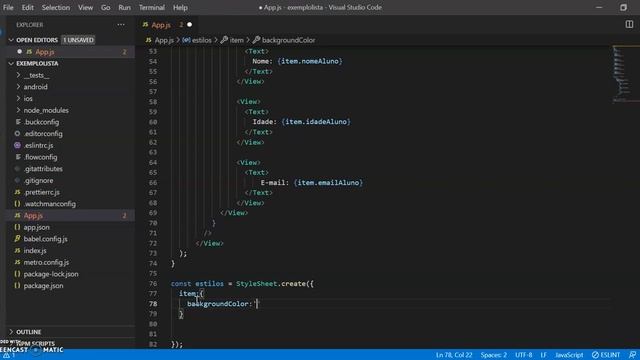Click line number 76 in gutter
The height and width of the screenshot is (360, 640).
click(153, 284)
